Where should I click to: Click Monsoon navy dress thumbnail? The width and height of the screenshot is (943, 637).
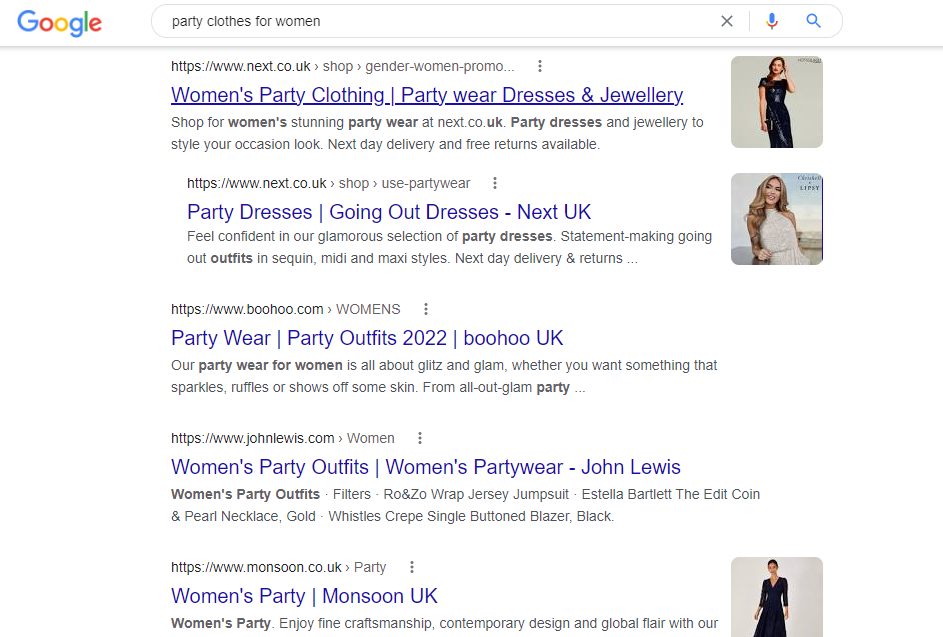tap(776, 597)
